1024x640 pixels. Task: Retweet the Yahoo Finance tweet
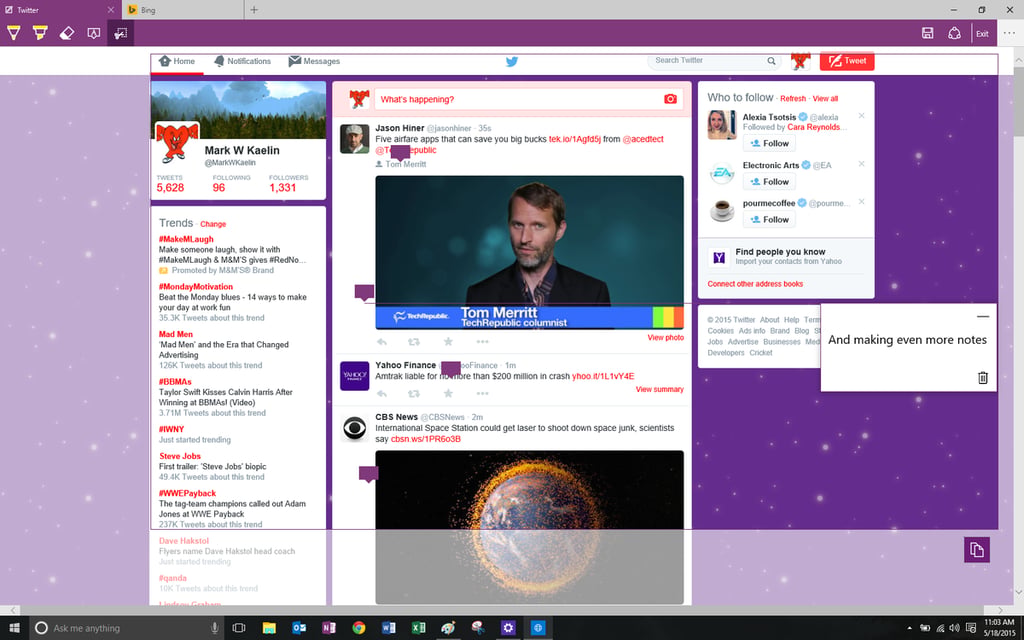pyautogui.click(x=414, y=393)
